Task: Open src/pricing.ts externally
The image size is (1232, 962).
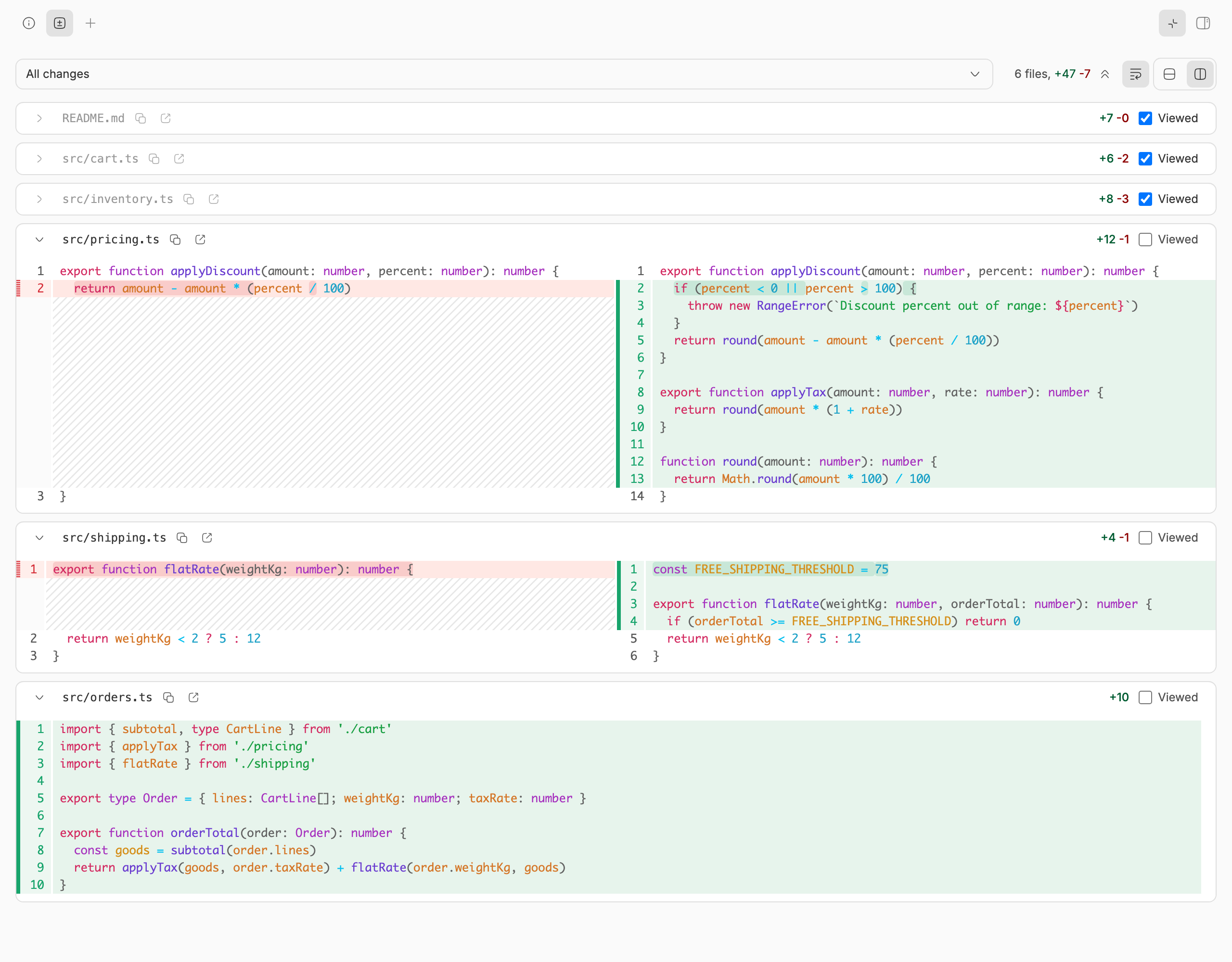Action: pyautogui.click(x=200, y=240)
